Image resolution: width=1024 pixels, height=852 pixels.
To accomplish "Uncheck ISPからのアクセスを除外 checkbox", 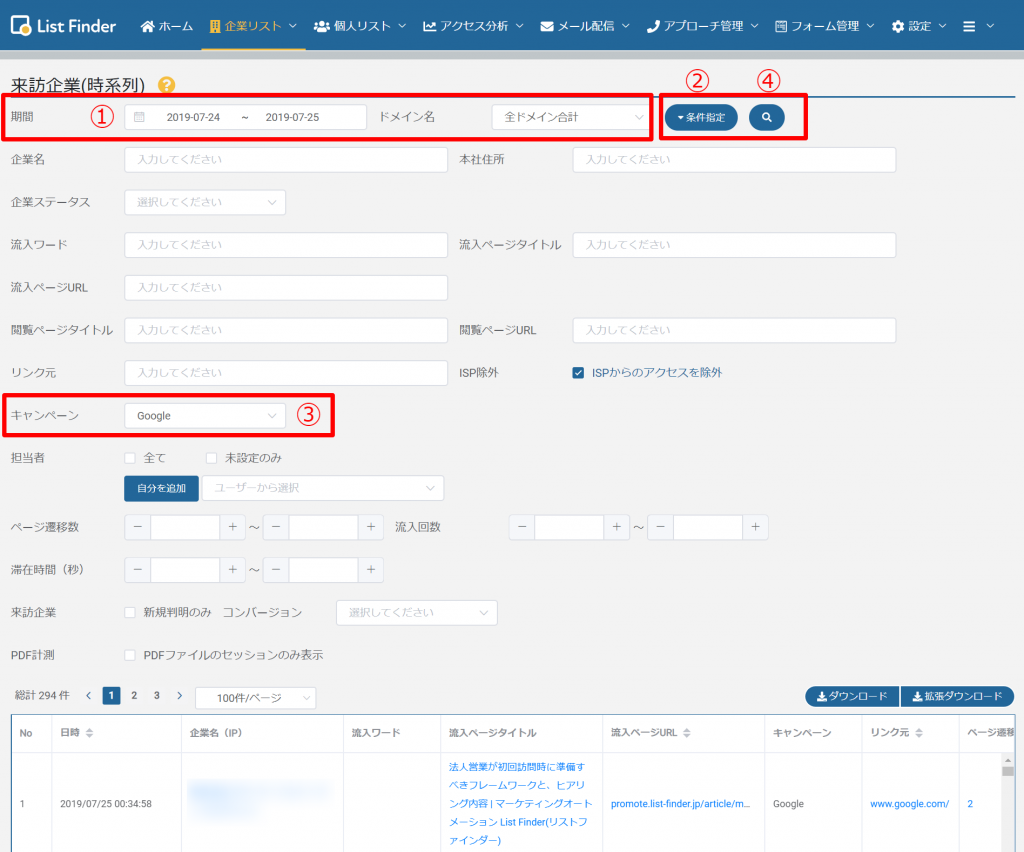I will coord(578,373).
